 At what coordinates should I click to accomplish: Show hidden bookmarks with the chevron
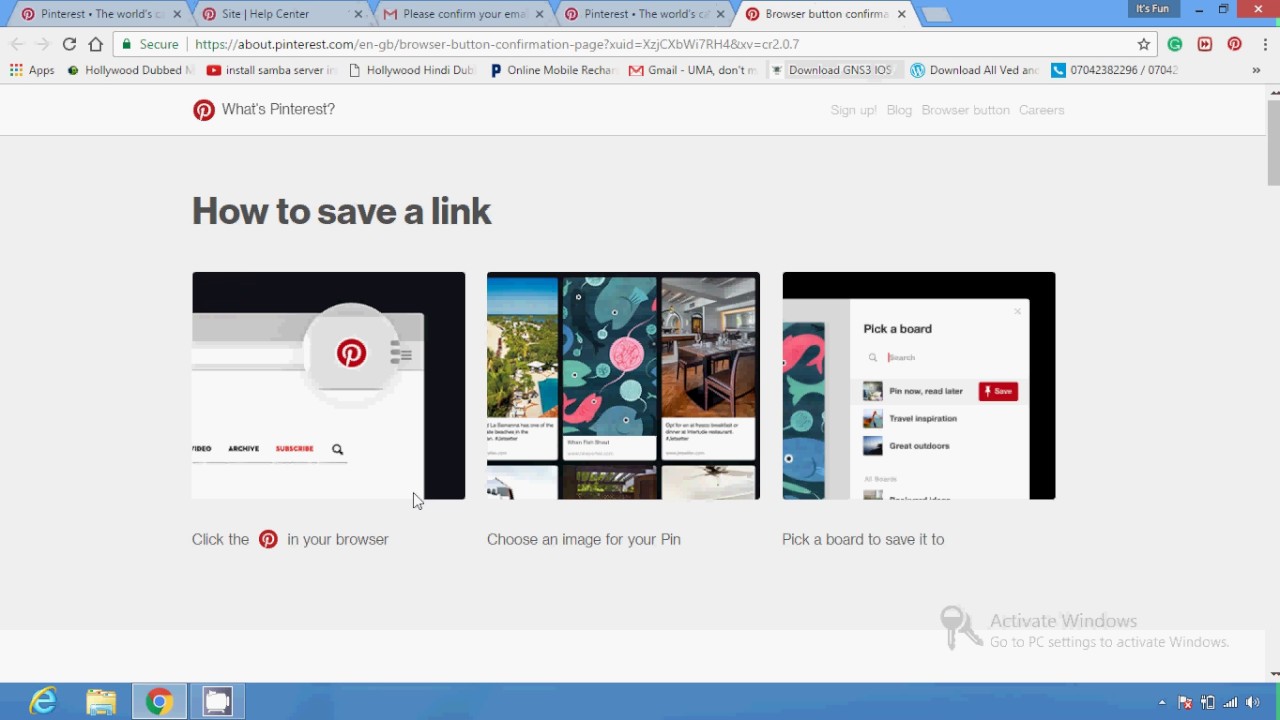(1256, 70)
